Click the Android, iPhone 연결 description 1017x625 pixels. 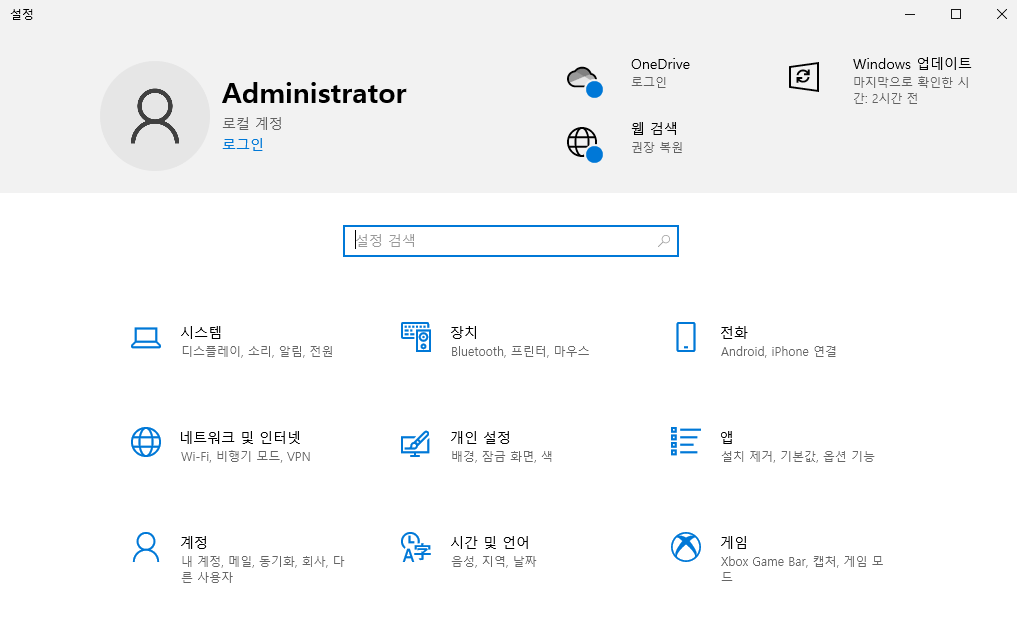(x=778, y=351)
